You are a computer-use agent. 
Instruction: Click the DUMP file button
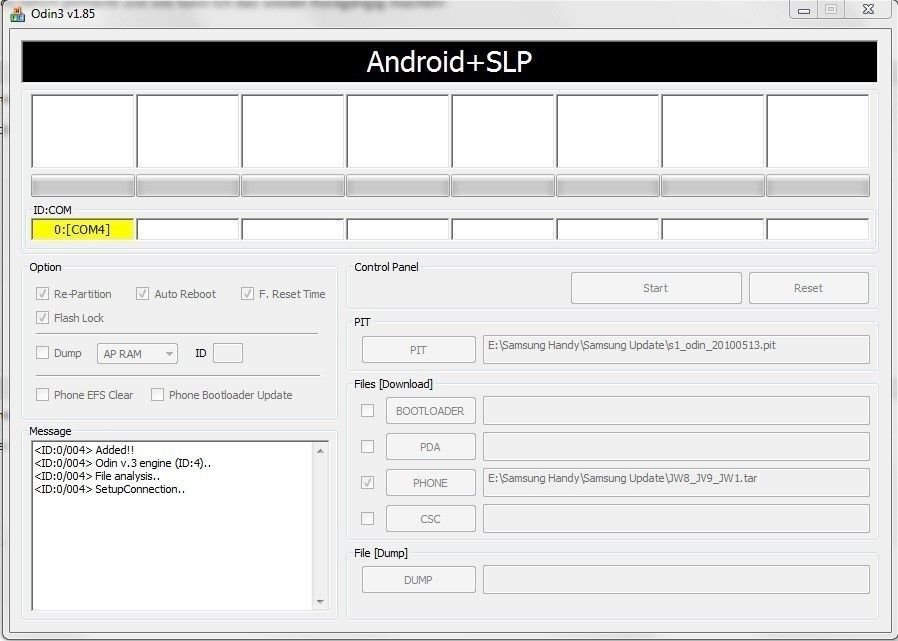point(419,580)
